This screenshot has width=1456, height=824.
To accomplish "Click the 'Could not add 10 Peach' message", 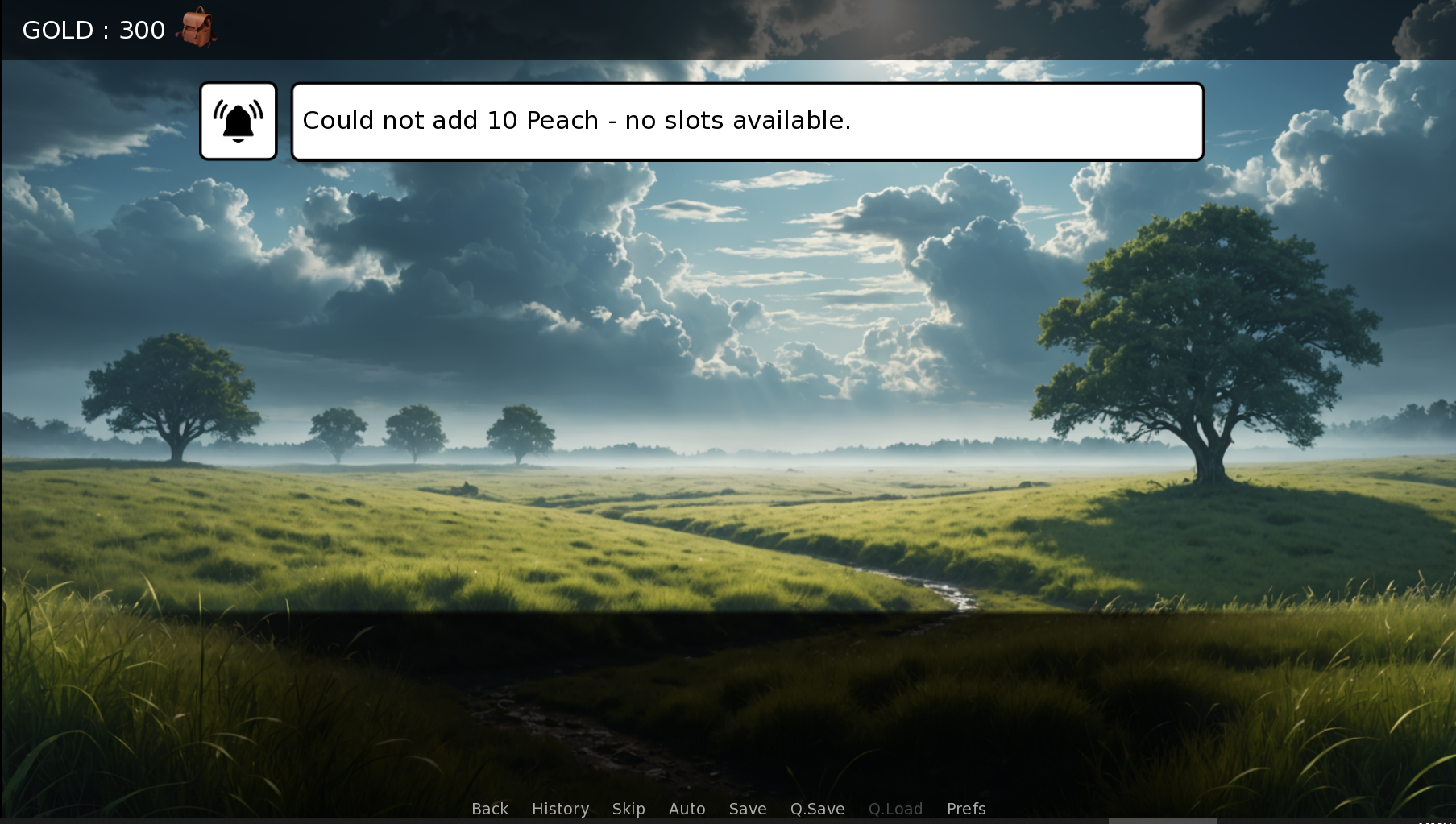I will [x=747, y=122].
